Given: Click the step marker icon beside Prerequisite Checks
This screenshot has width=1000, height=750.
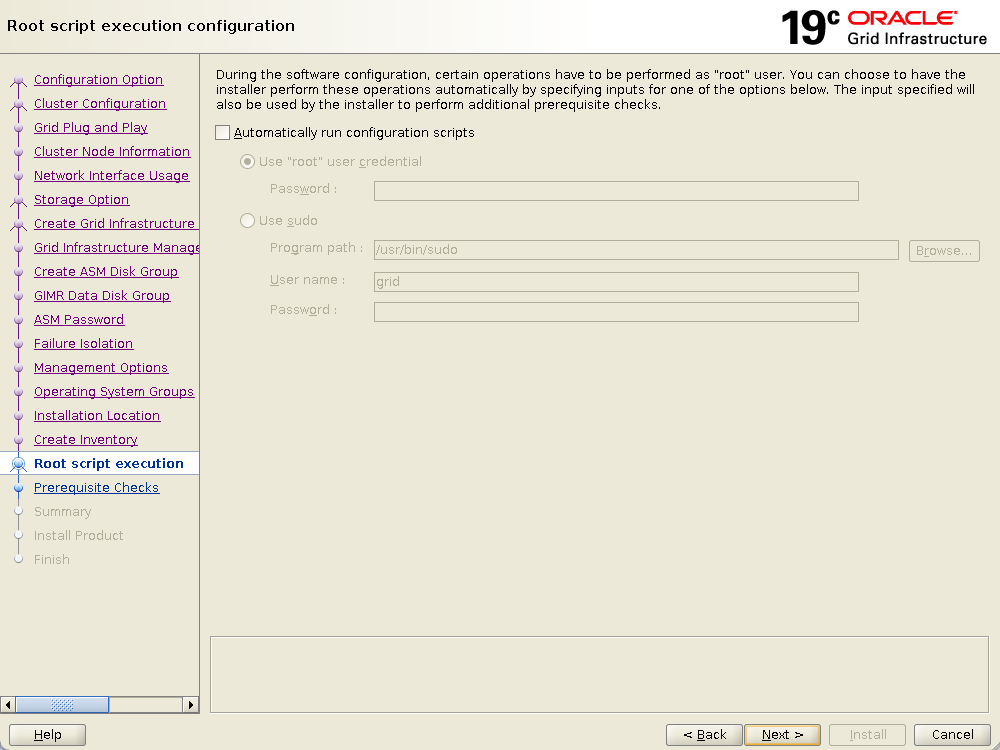Looking at the screenshot, I should coord(18,488).
